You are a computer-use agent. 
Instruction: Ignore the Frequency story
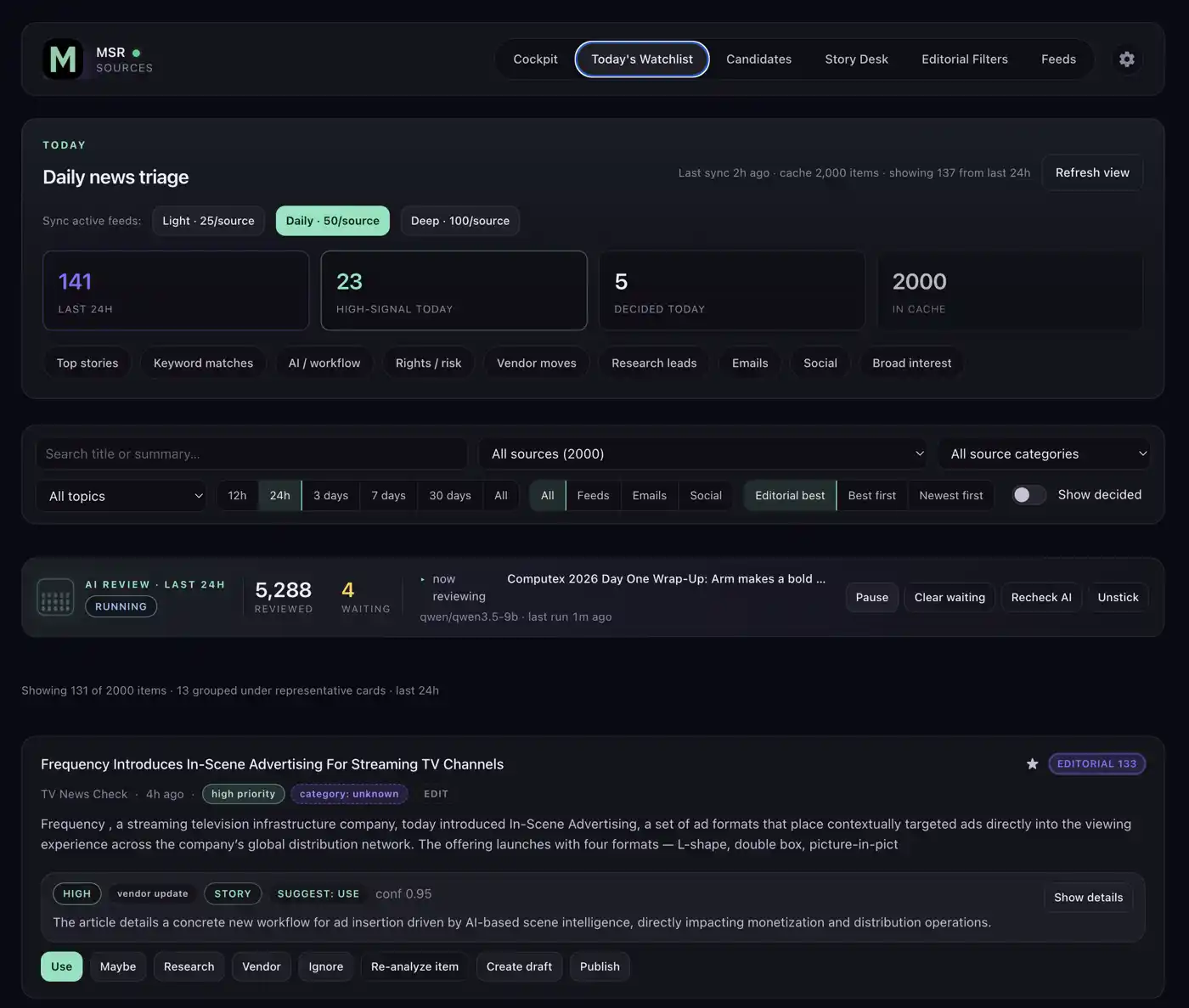[326, 966]
